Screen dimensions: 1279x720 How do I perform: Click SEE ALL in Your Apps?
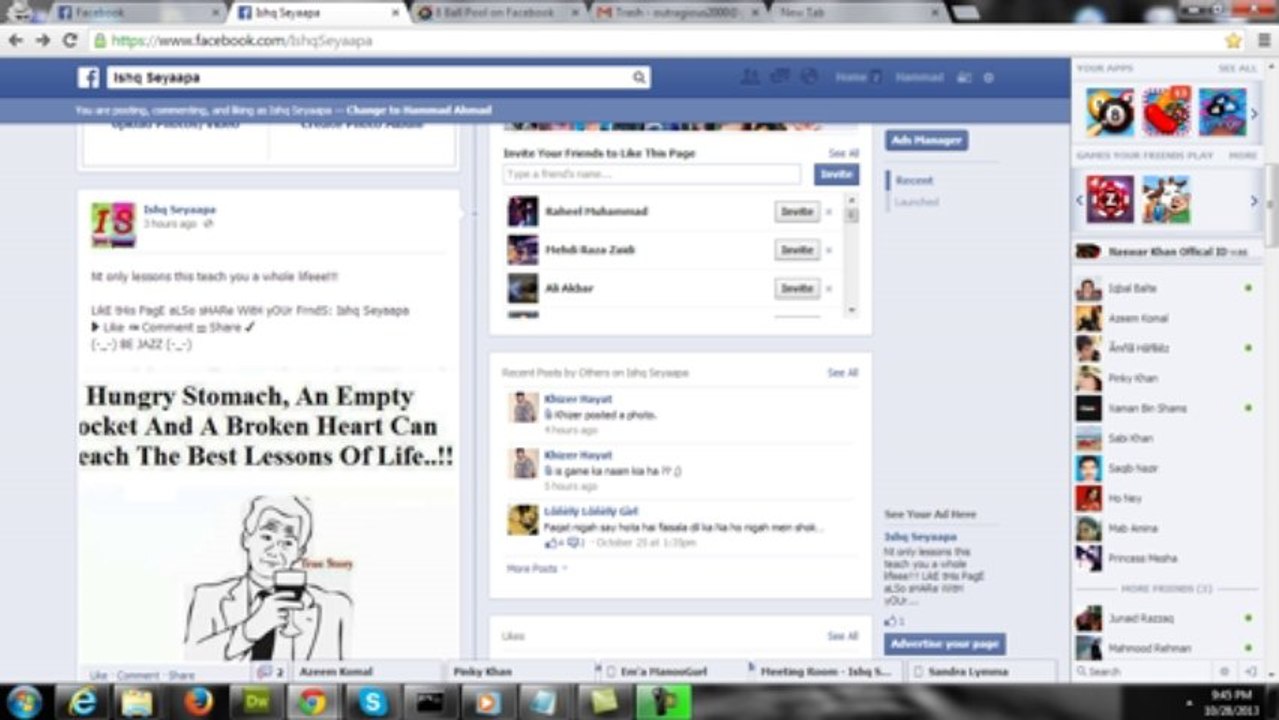(1237, 69)
